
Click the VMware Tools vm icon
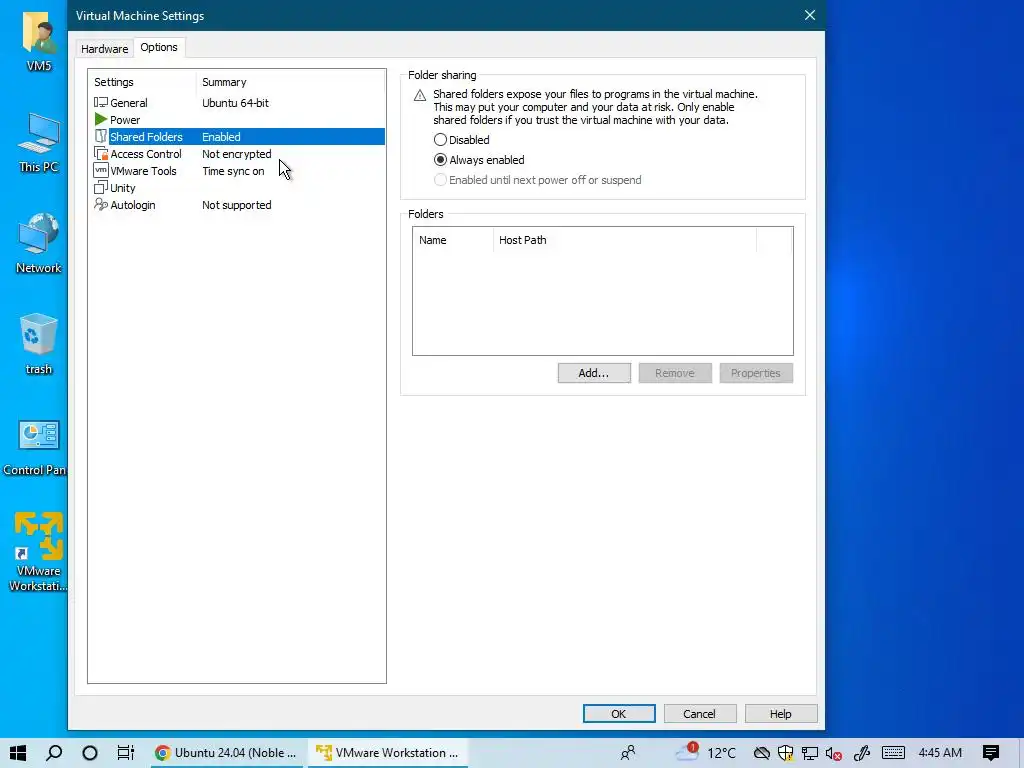point(101,170)
